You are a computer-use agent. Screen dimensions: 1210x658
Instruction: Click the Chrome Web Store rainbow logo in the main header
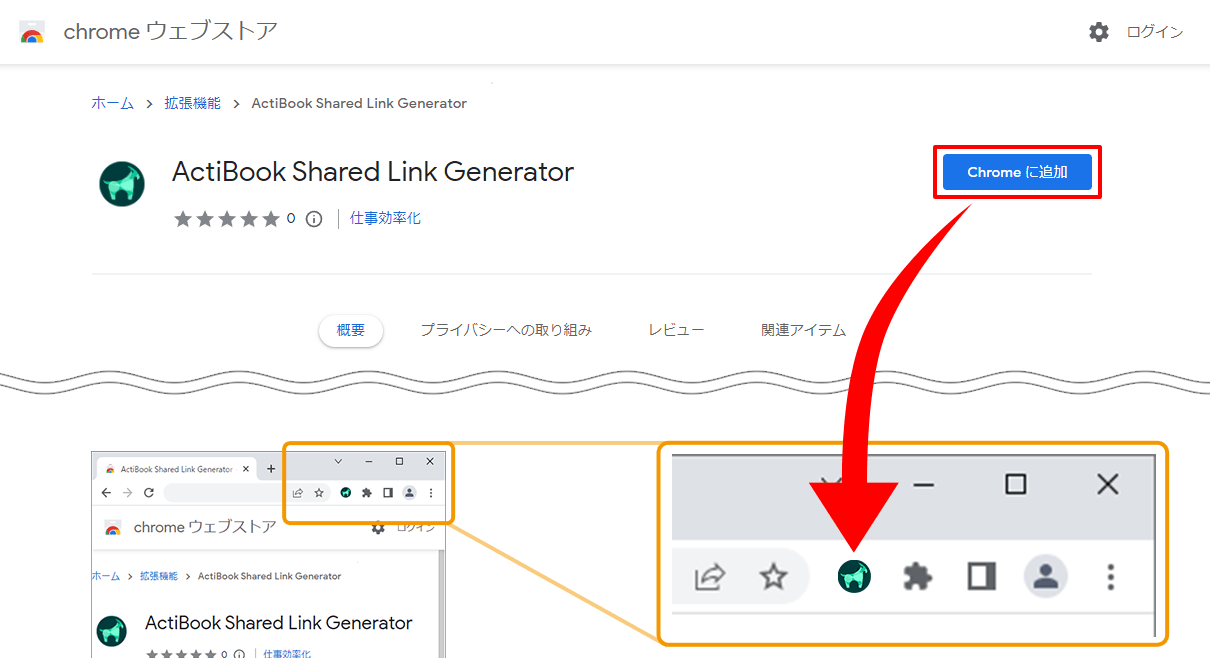click(x=32, y=33)
